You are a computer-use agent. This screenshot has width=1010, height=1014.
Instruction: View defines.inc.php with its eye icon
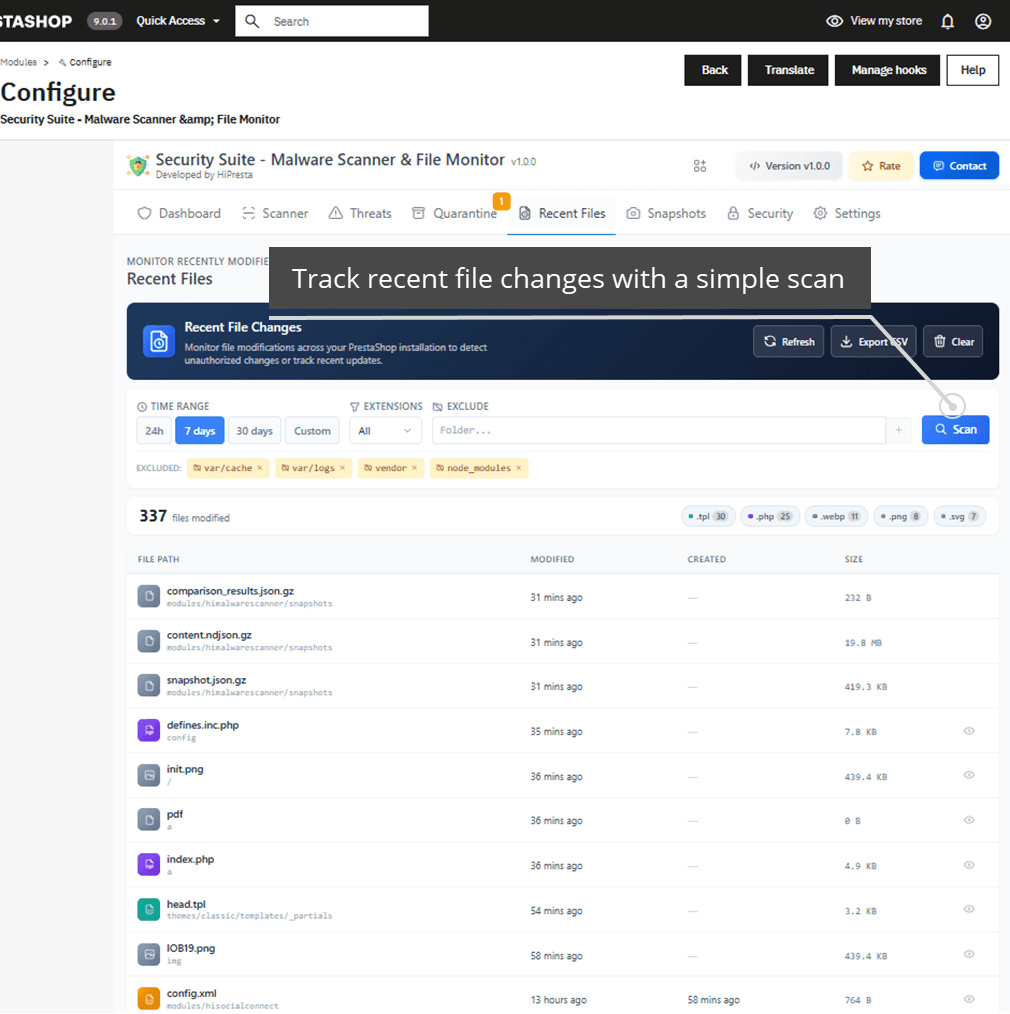click(969, 731)
